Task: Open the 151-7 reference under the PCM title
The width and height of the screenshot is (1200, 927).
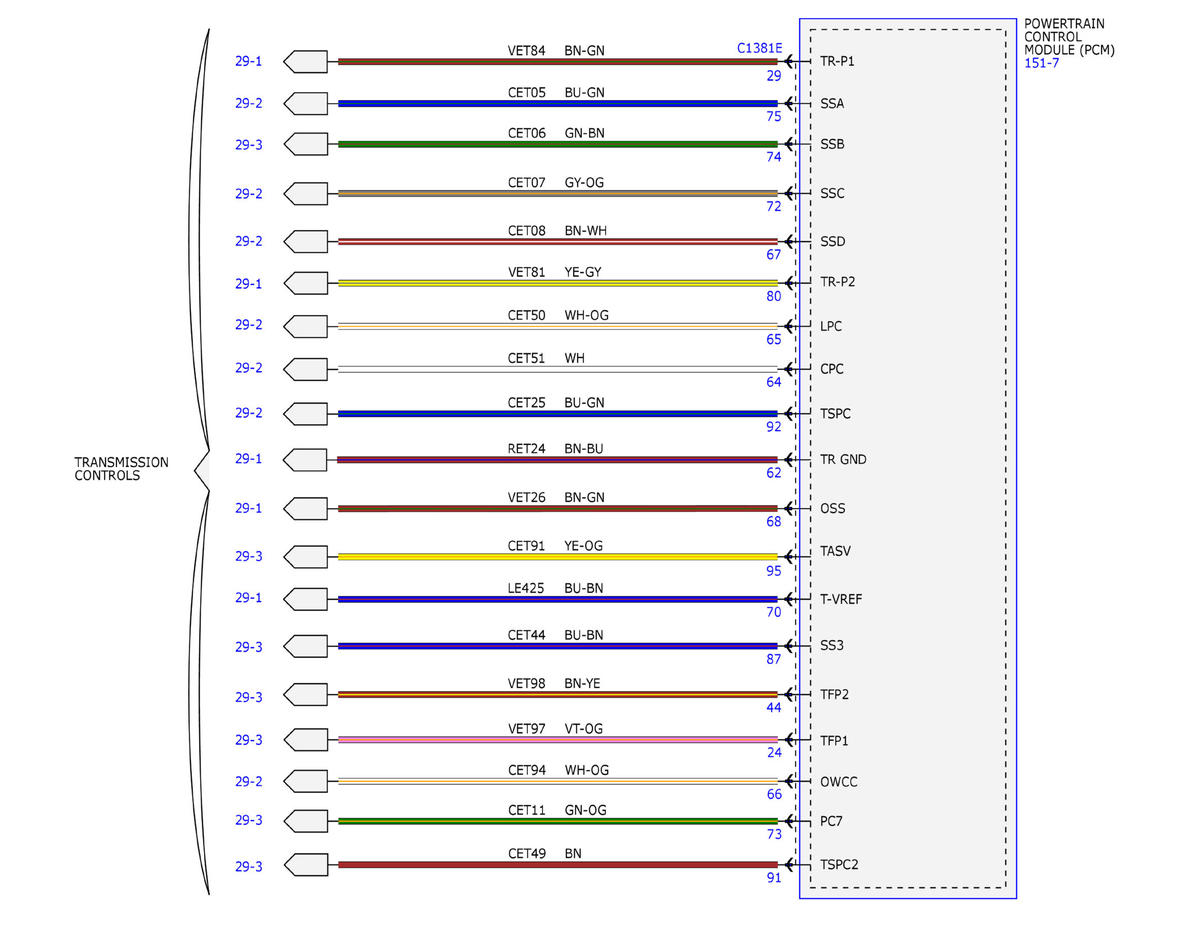Action: (x=1041, y=64)
